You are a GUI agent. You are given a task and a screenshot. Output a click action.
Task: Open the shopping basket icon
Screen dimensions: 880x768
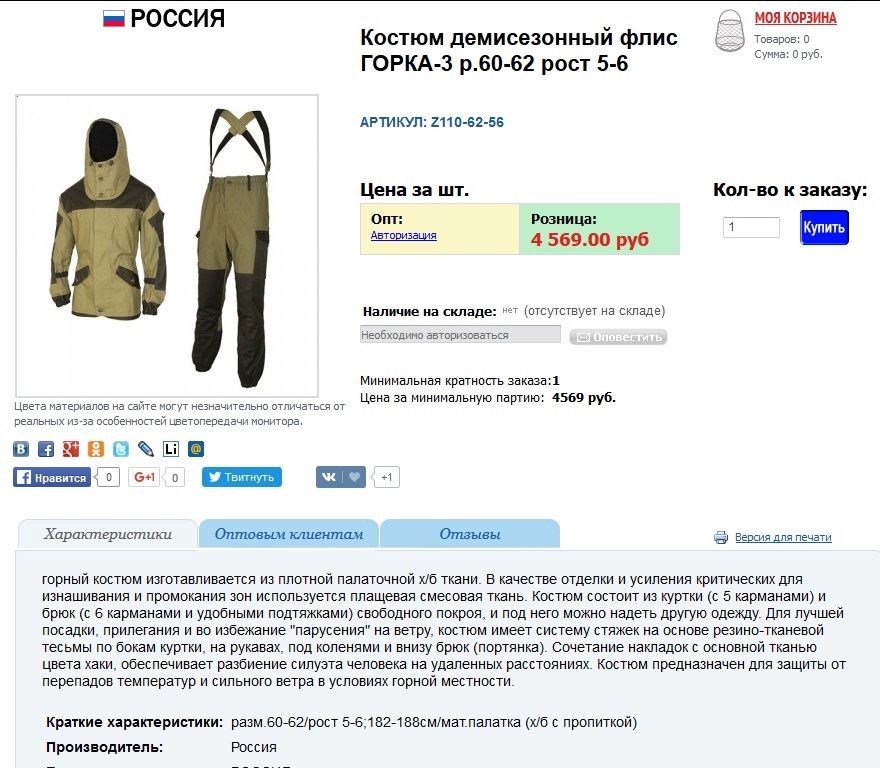(x=730, y=31)
